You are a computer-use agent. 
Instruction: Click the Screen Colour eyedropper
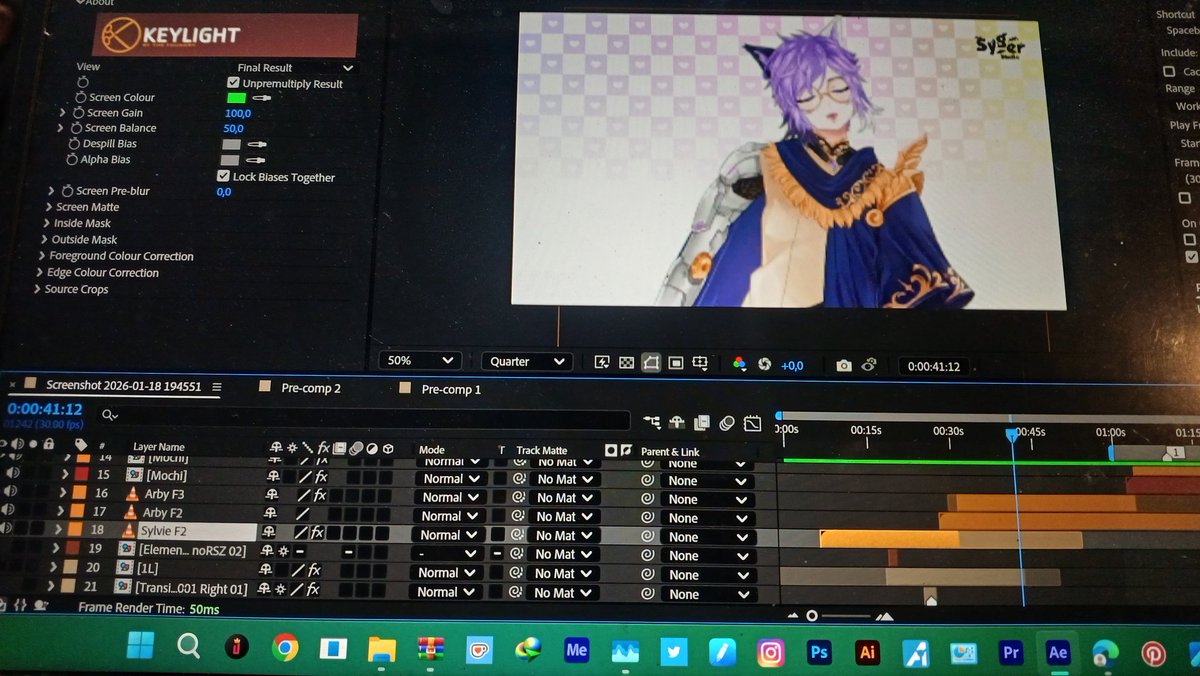tap(261, 98)
